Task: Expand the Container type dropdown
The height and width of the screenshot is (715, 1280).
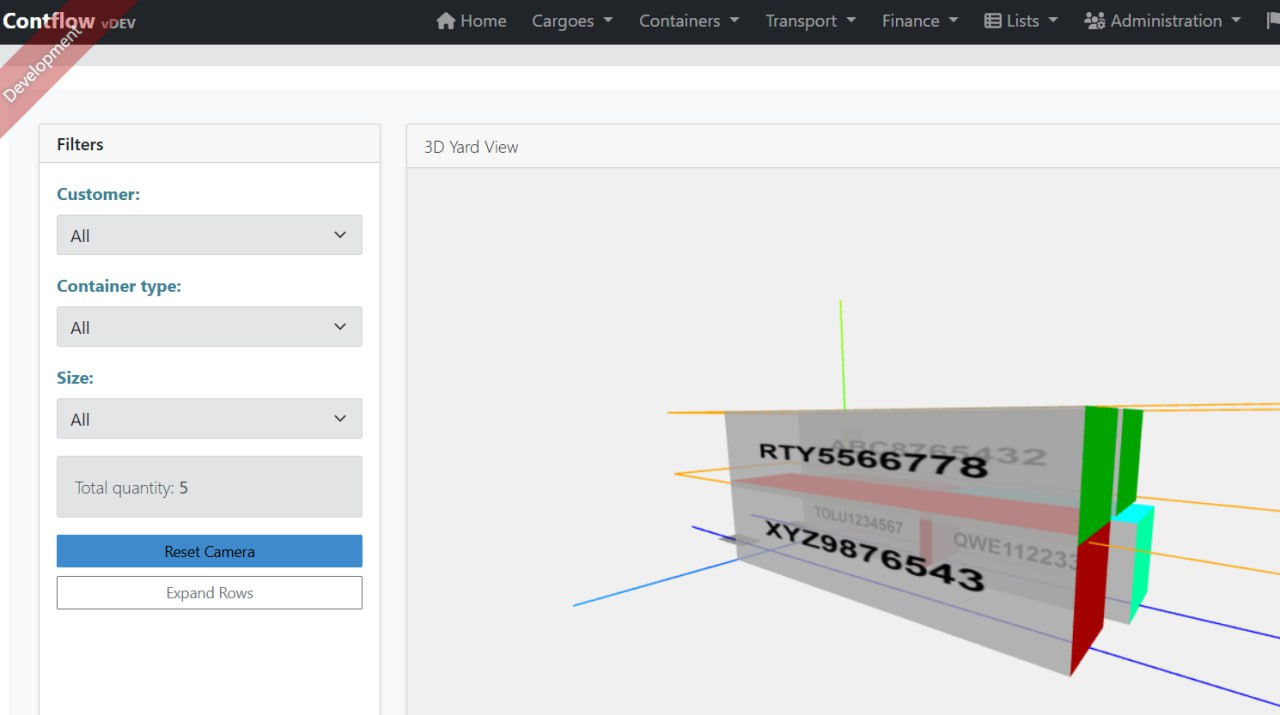Action: coord(209,327)
